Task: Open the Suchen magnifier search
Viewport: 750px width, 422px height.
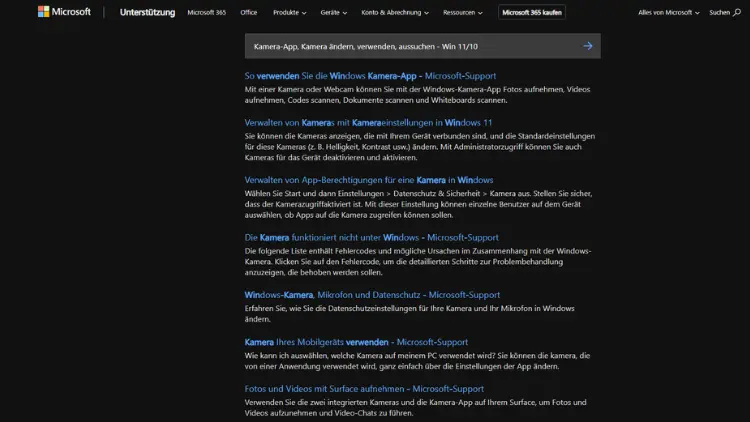Action: (x=725, y=12)
